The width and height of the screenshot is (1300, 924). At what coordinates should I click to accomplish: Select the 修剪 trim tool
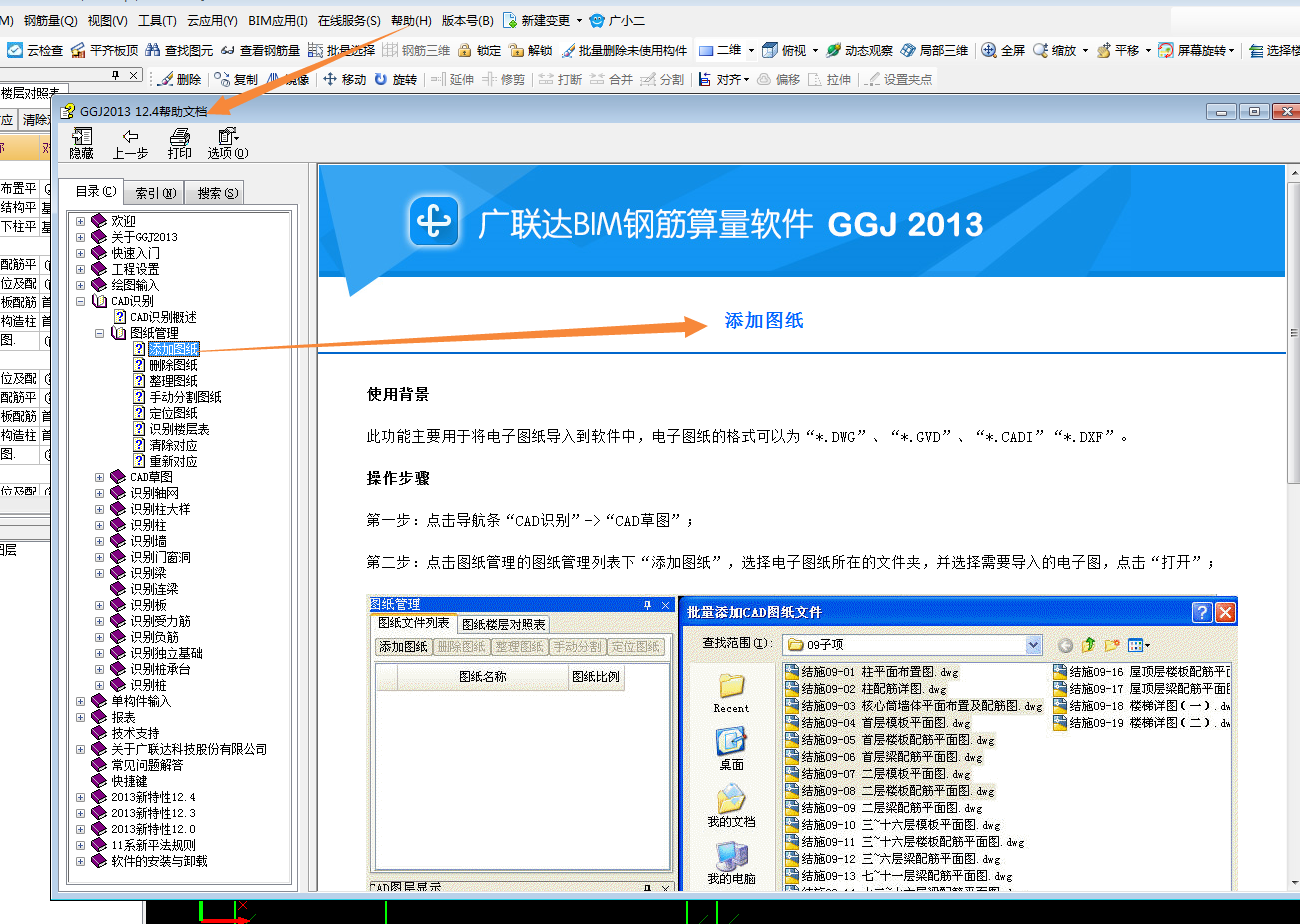coord(503,79)
